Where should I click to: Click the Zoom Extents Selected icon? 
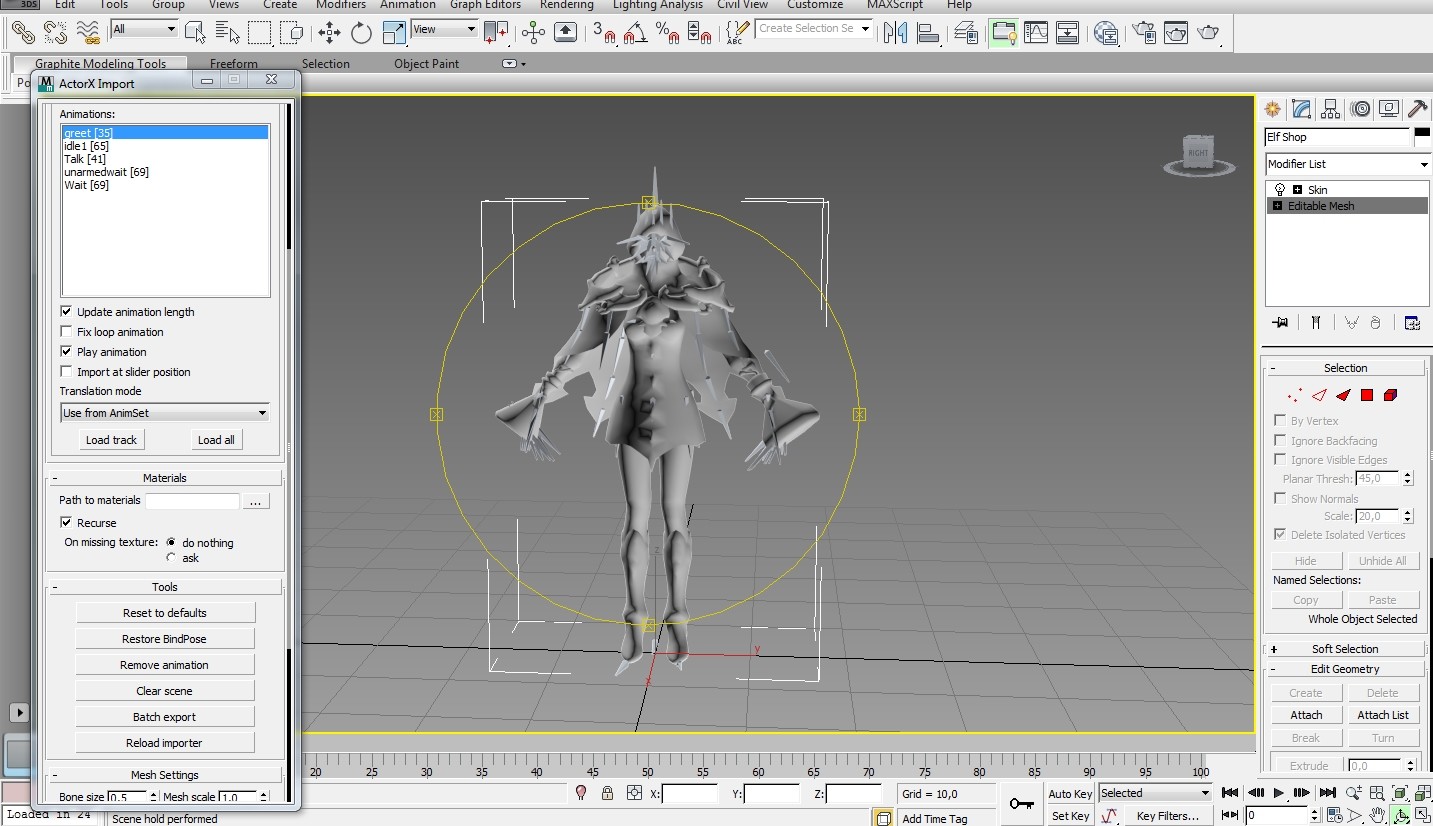point(1401,793)
